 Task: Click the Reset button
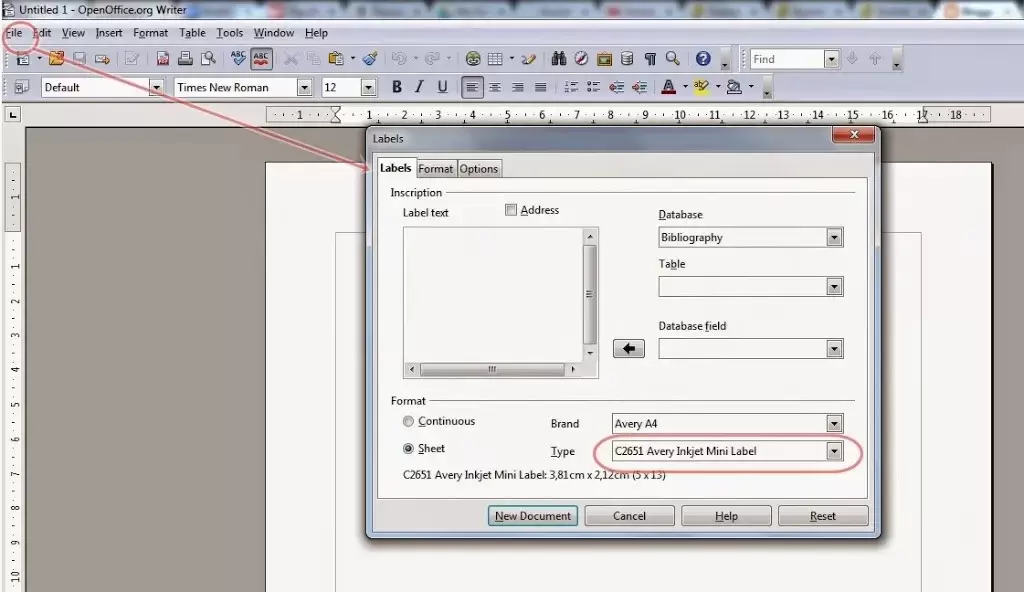point(822,516)
